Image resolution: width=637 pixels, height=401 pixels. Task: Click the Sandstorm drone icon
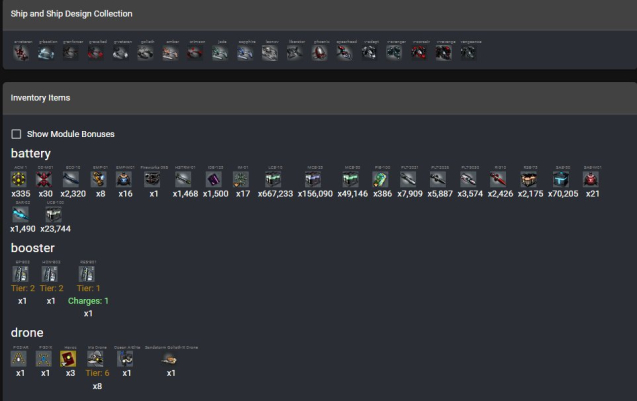pos(171,358)
